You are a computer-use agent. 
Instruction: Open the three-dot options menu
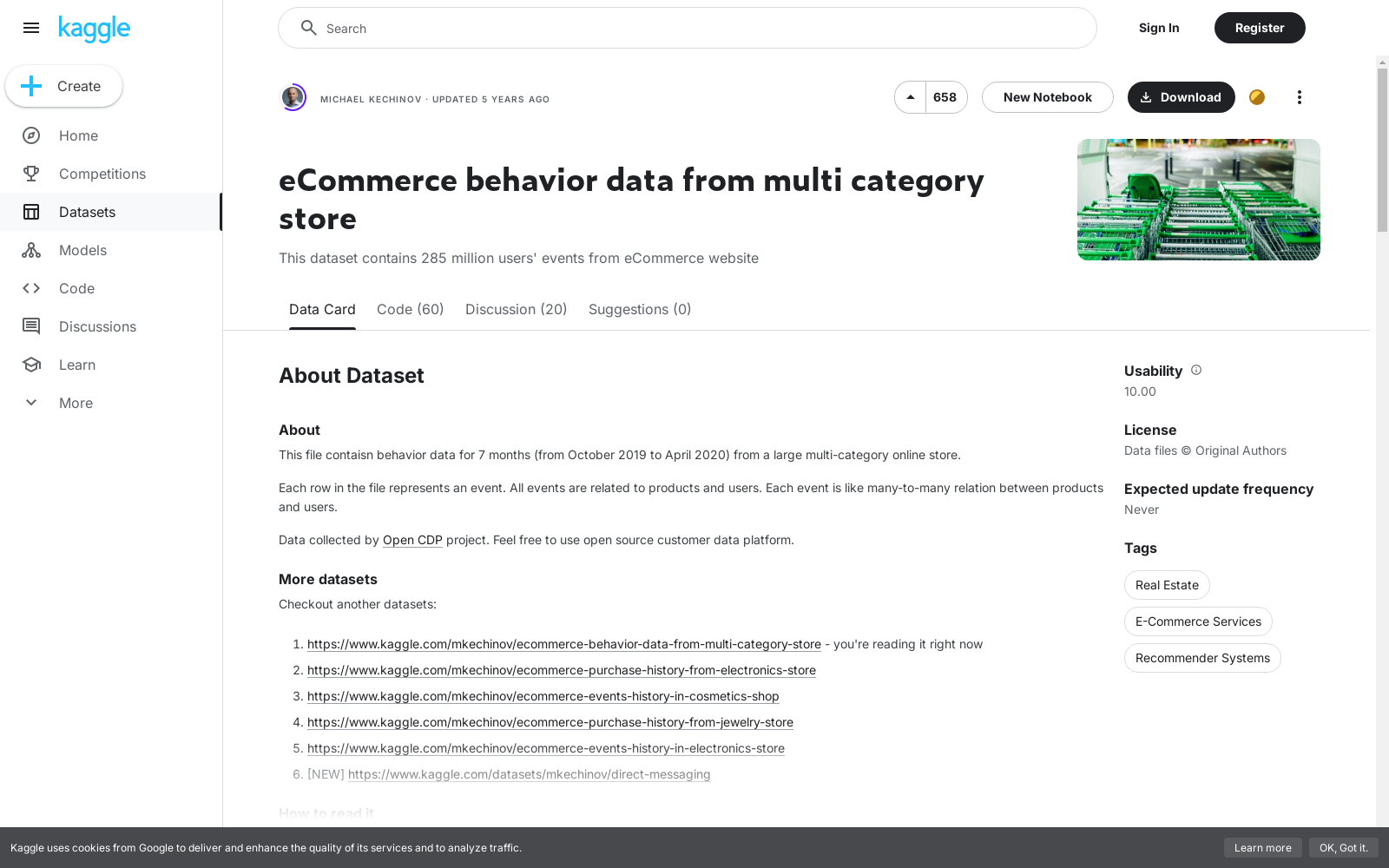click(x=1299, y=97)
